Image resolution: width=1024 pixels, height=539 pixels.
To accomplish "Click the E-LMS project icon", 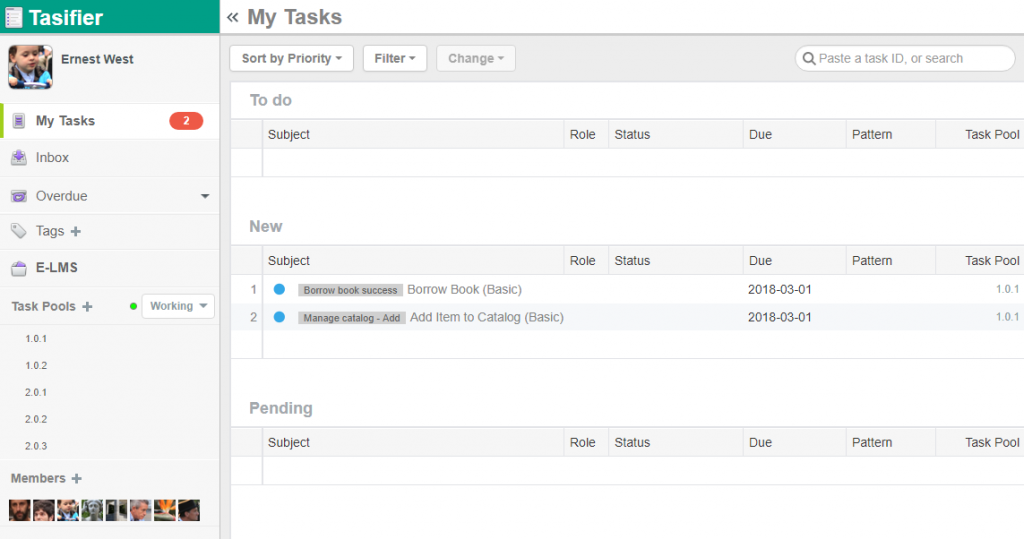I will click(x=19, y=268).
